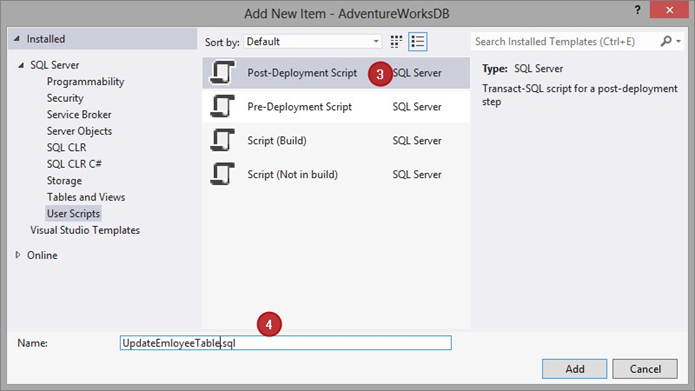This screenshot has width=695, height=391.
Task: Collapse the Installed section
Action: (17, 39)
